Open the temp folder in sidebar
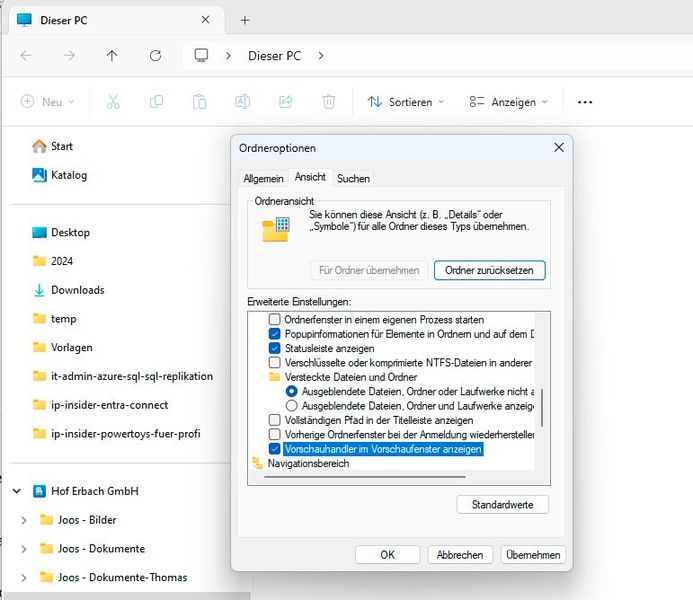The image size is (693, 600). [54, 319]
